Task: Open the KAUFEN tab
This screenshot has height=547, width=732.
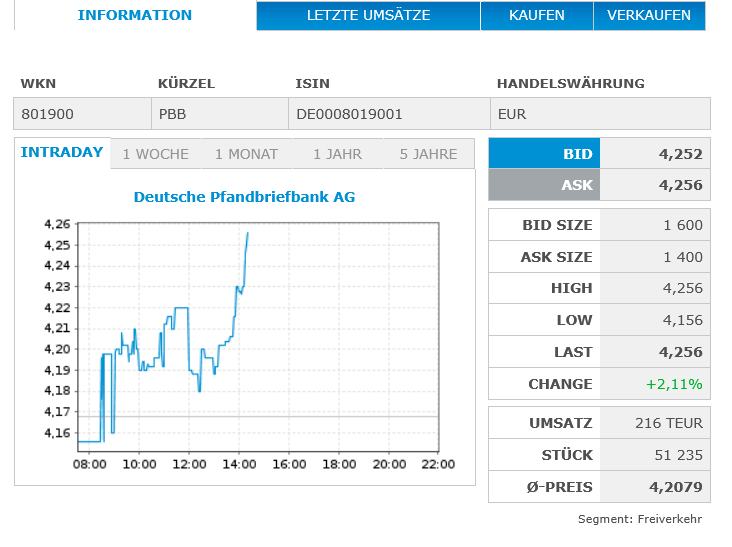Action: coord(537,16)
